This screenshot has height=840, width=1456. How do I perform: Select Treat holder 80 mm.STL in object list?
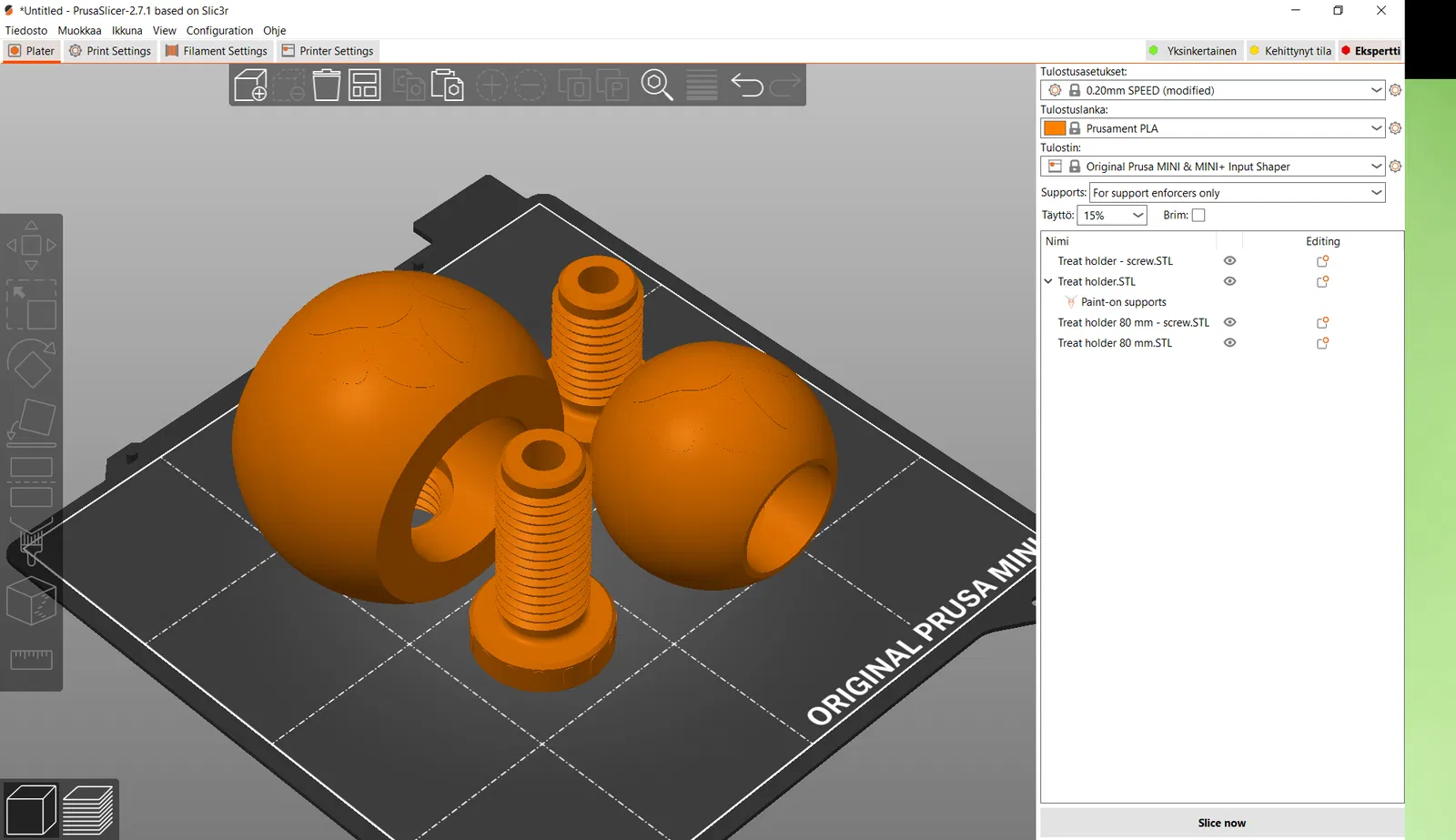[x=1115, y=343]
